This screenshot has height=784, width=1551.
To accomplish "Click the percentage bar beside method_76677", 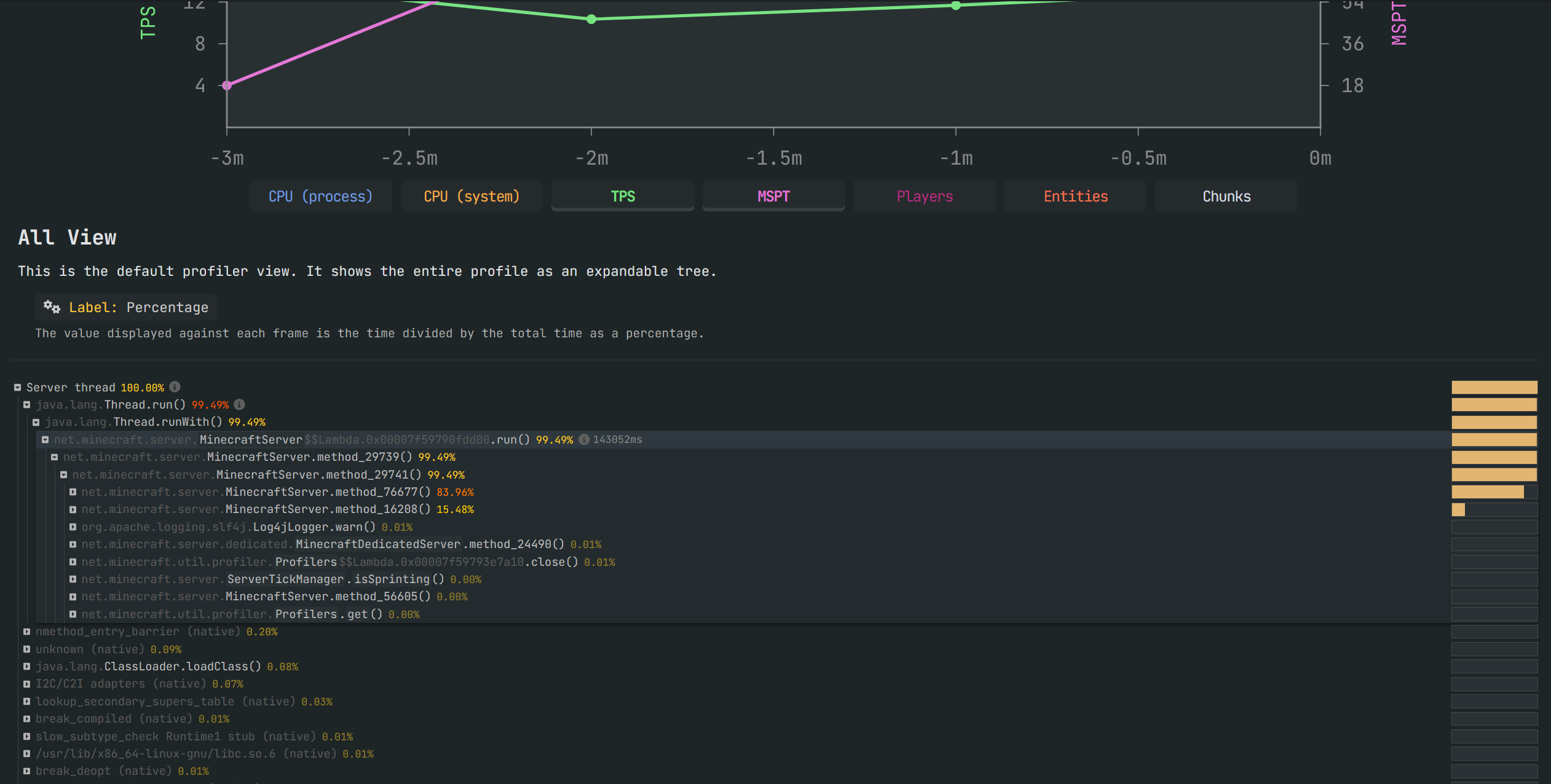I will 1488,492.
